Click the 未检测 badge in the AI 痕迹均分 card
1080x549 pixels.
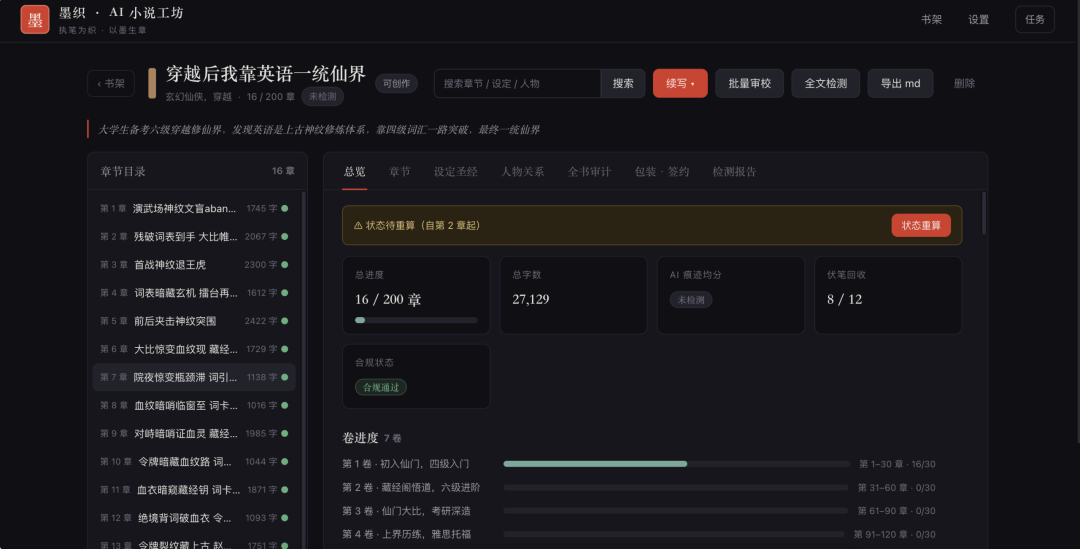(691, 300)
